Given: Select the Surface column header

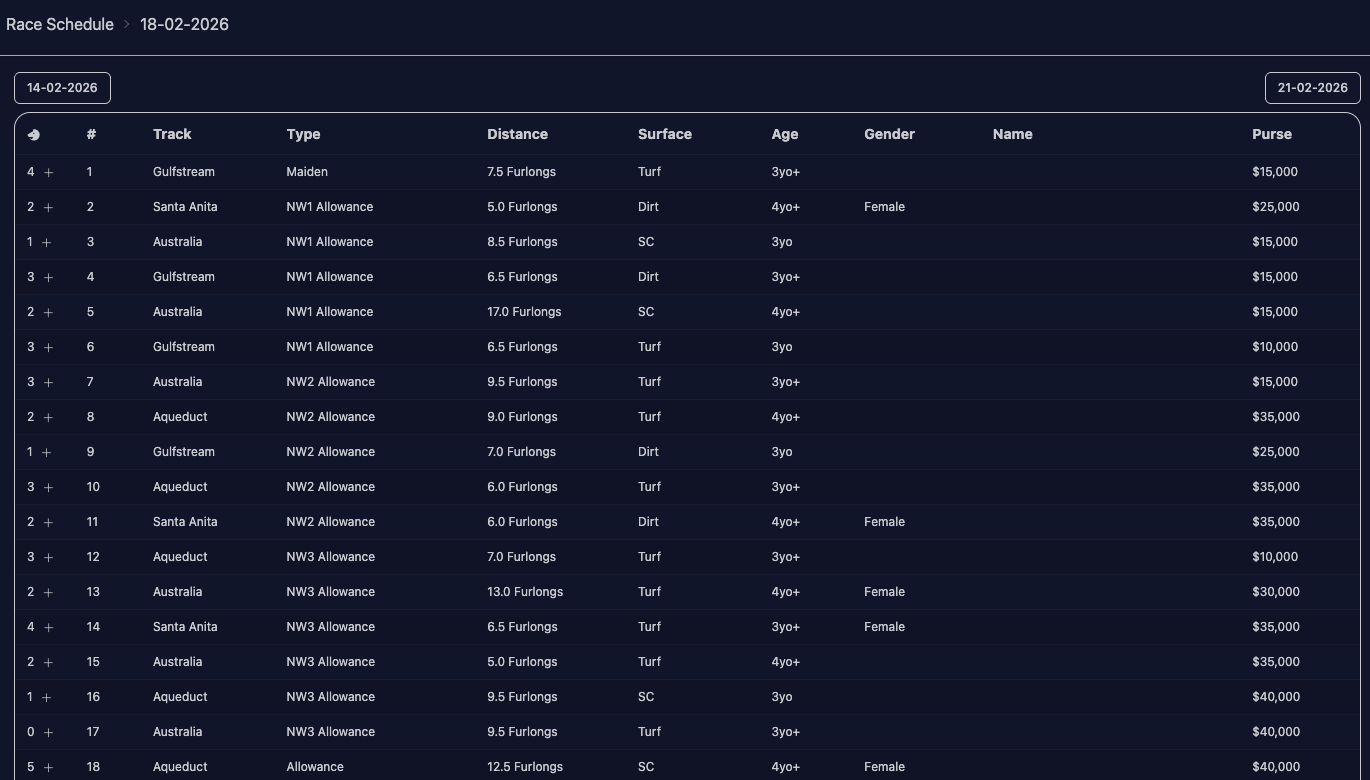Looking at the screenshot, I should click(664, 134).
